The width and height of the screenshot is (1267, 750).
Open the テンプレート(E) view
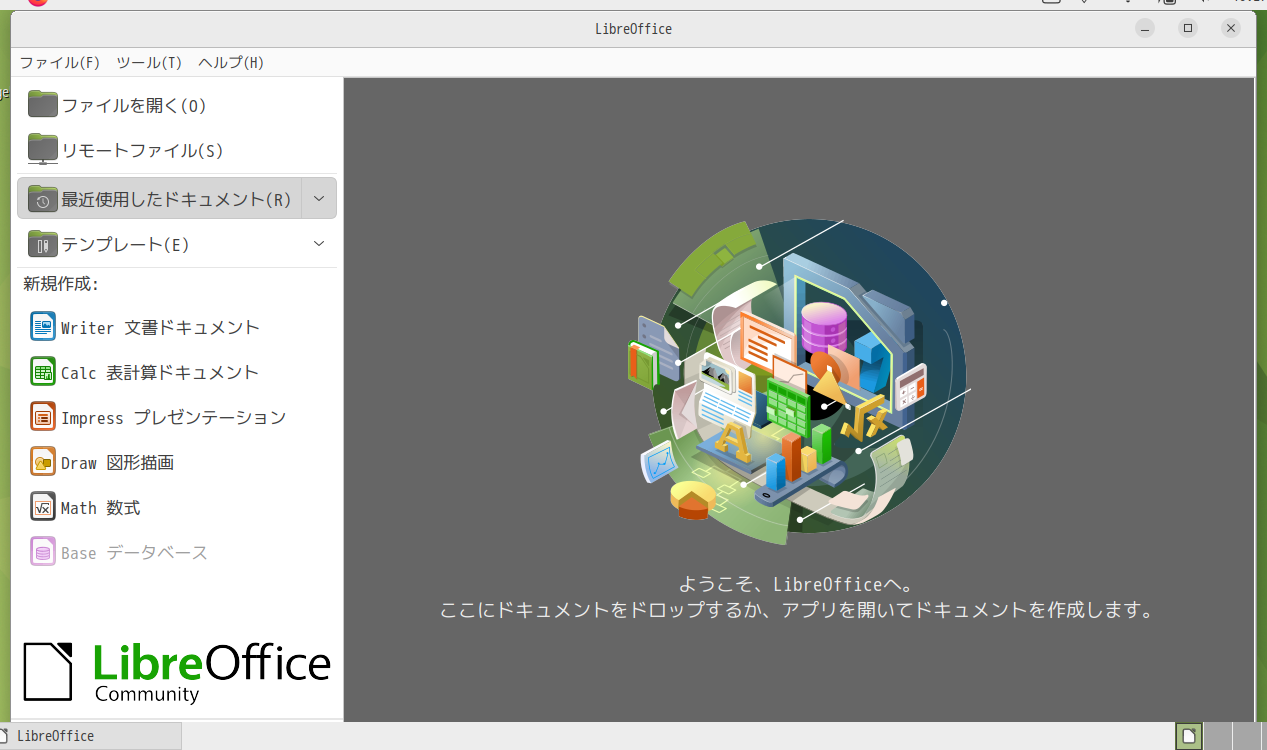[159, 243]
